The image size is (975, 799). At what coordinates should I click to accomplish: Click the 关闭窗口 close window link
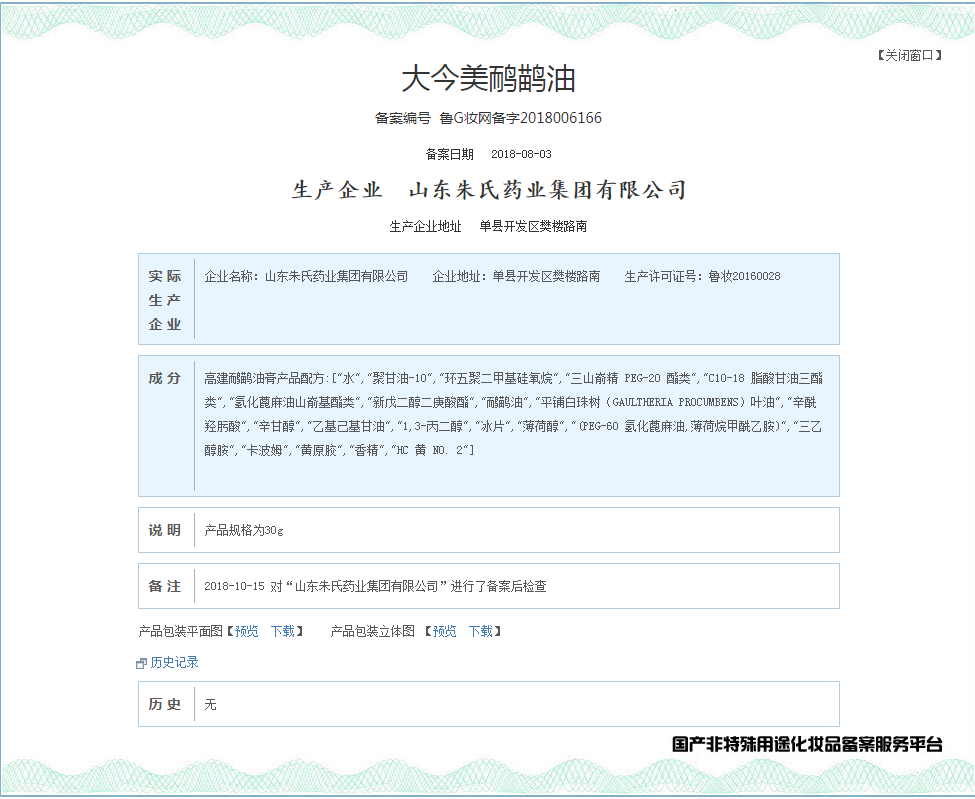click(x=910, y=56)
